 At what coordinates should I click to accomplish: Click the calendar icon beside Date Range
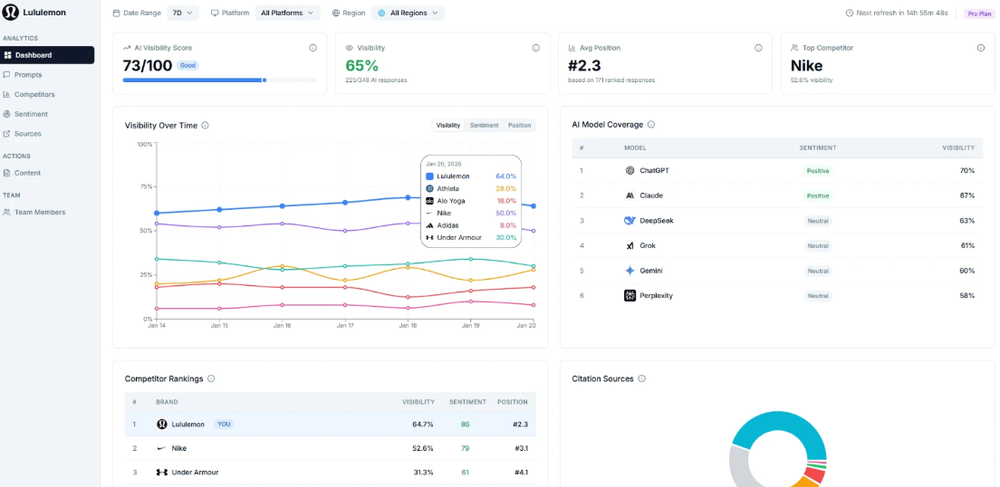click(116, 13)
